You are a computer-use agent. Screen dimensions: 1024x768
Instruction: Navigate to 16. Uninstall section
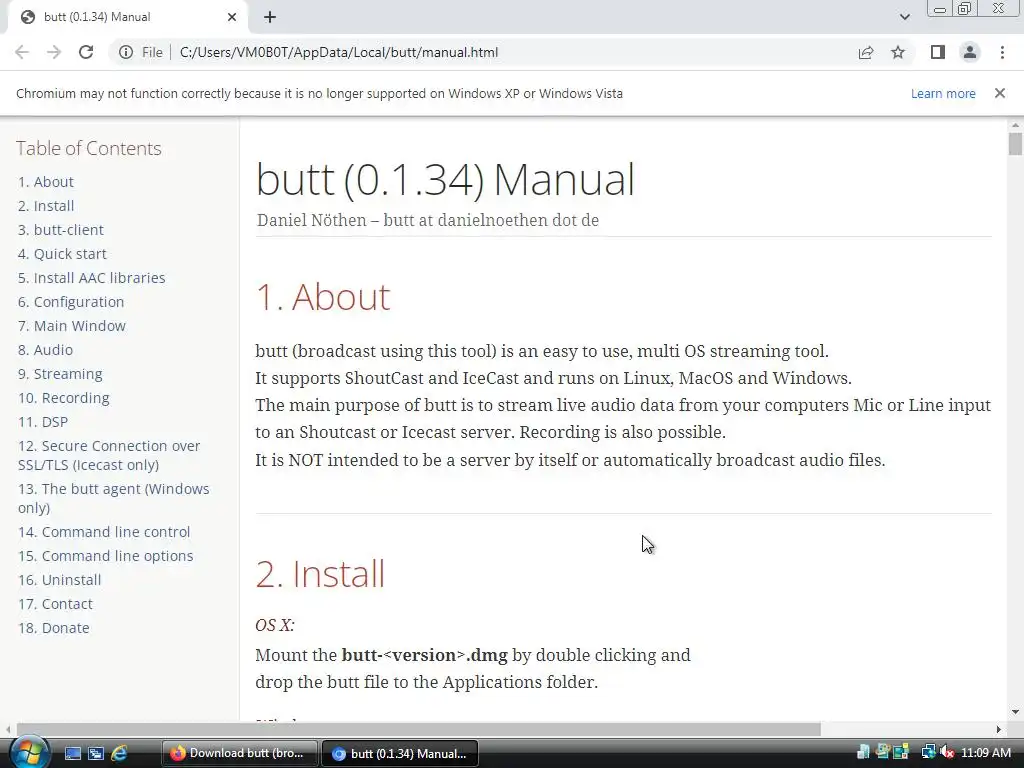pyautogui.click(x=59, y=580)
